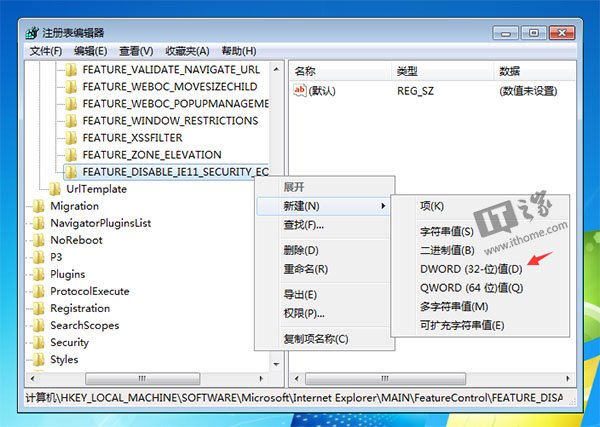Create a new 可扩充字符串值(E)

click(480, 325)
